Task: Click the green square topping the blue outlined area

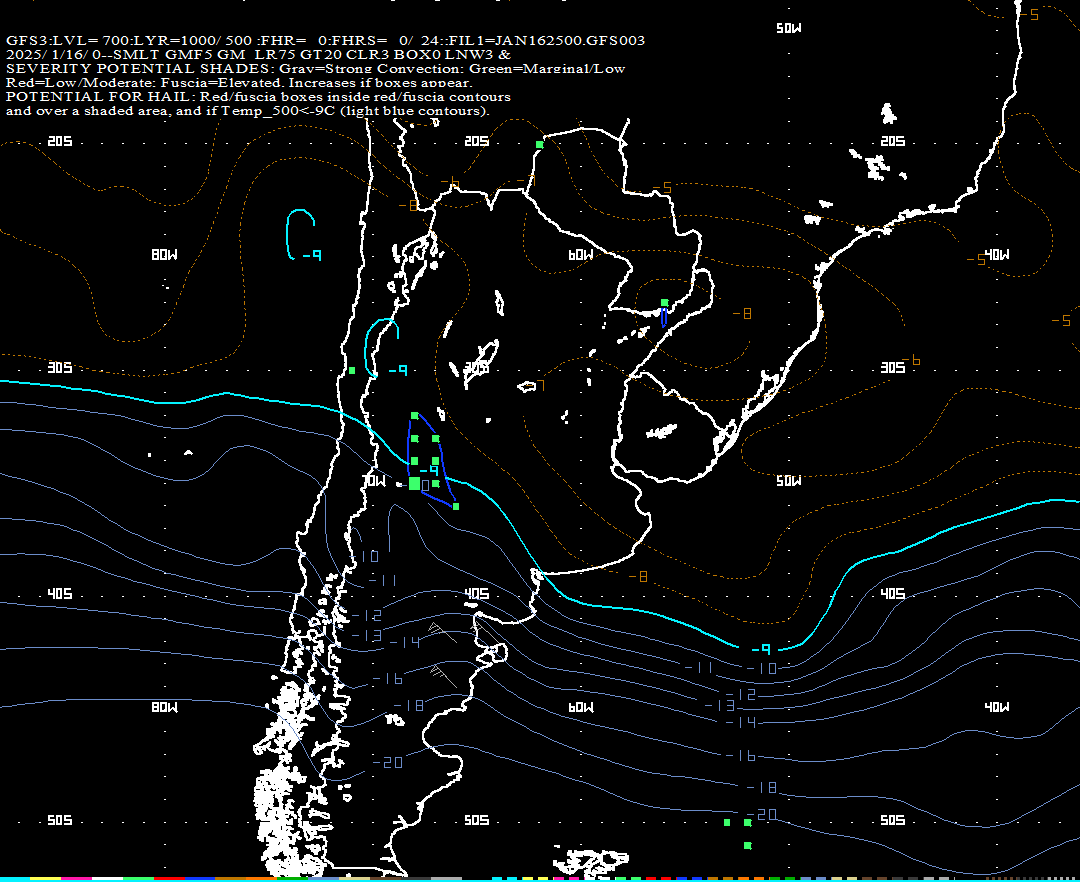Action: pos(415,415)
